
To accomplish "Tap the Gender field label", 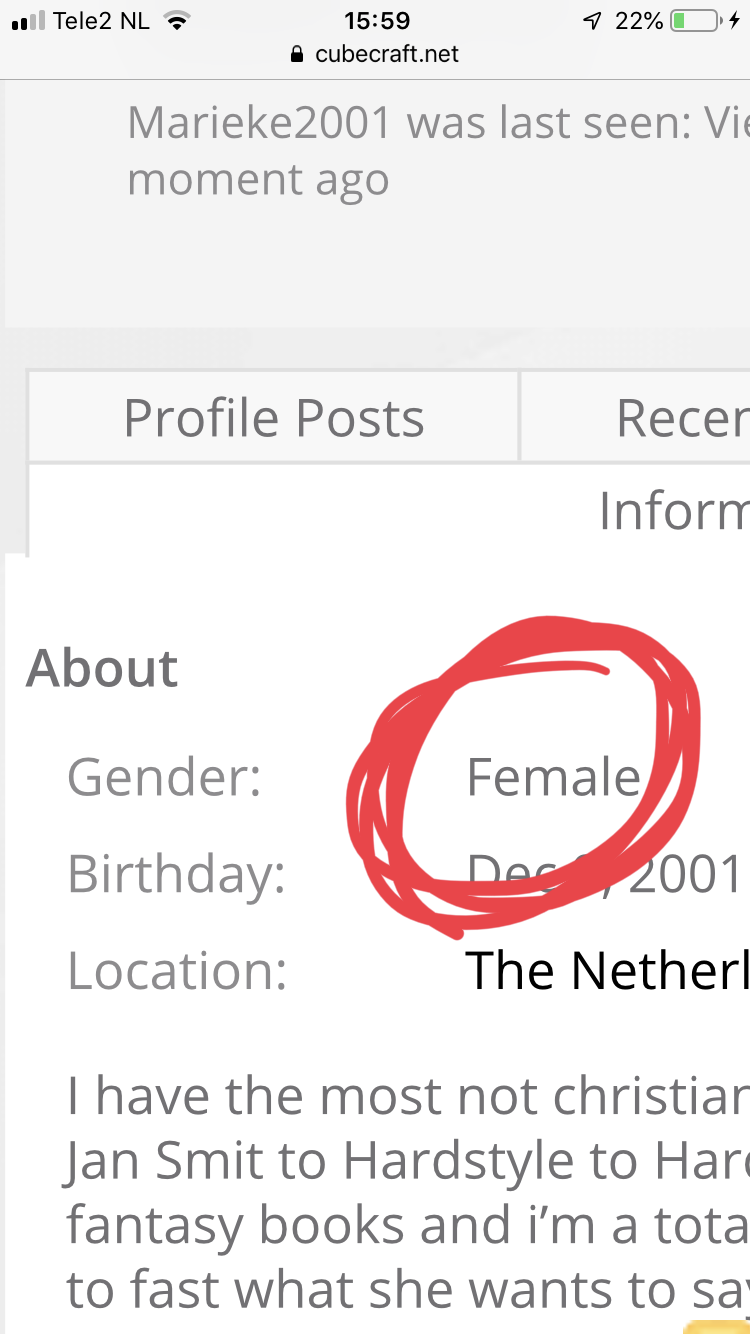I will click(164, 777).
